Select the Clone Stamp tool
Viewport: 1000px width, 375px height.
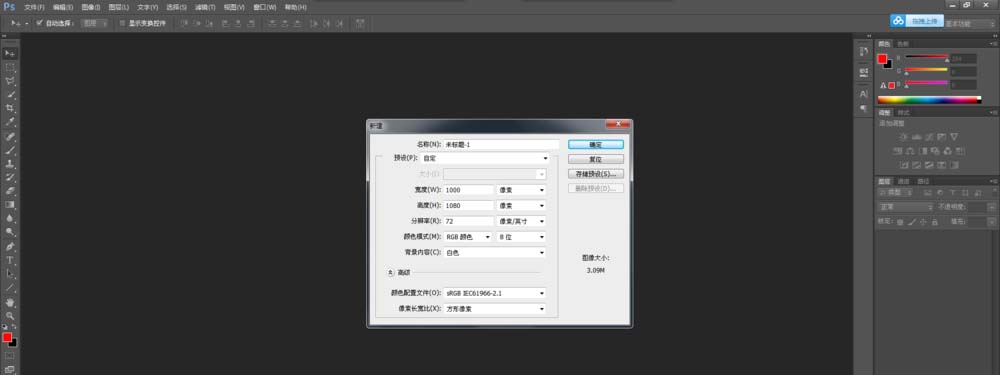pyautogui.click(x=10, y=164)
